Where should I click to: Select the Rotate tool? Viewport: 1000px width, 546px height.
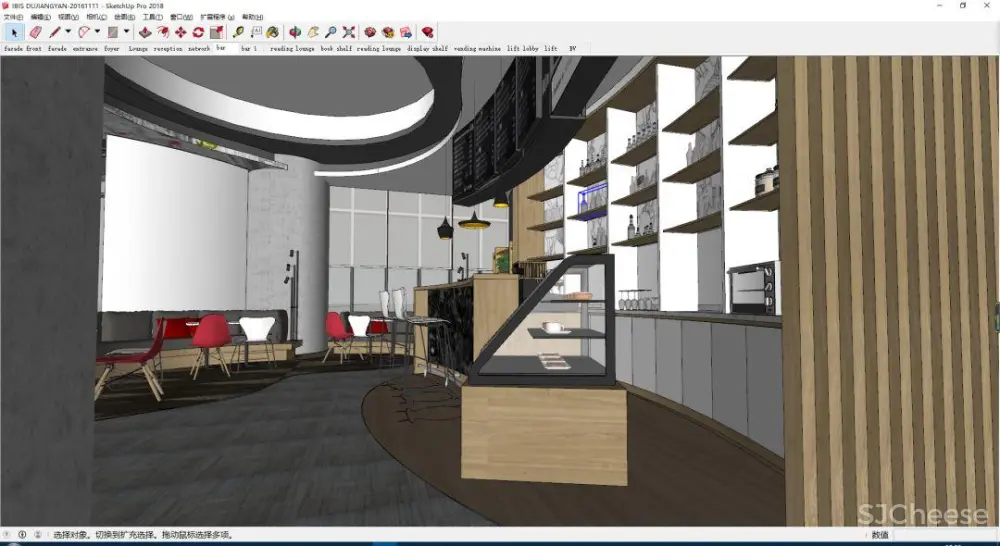pos(199,32)
